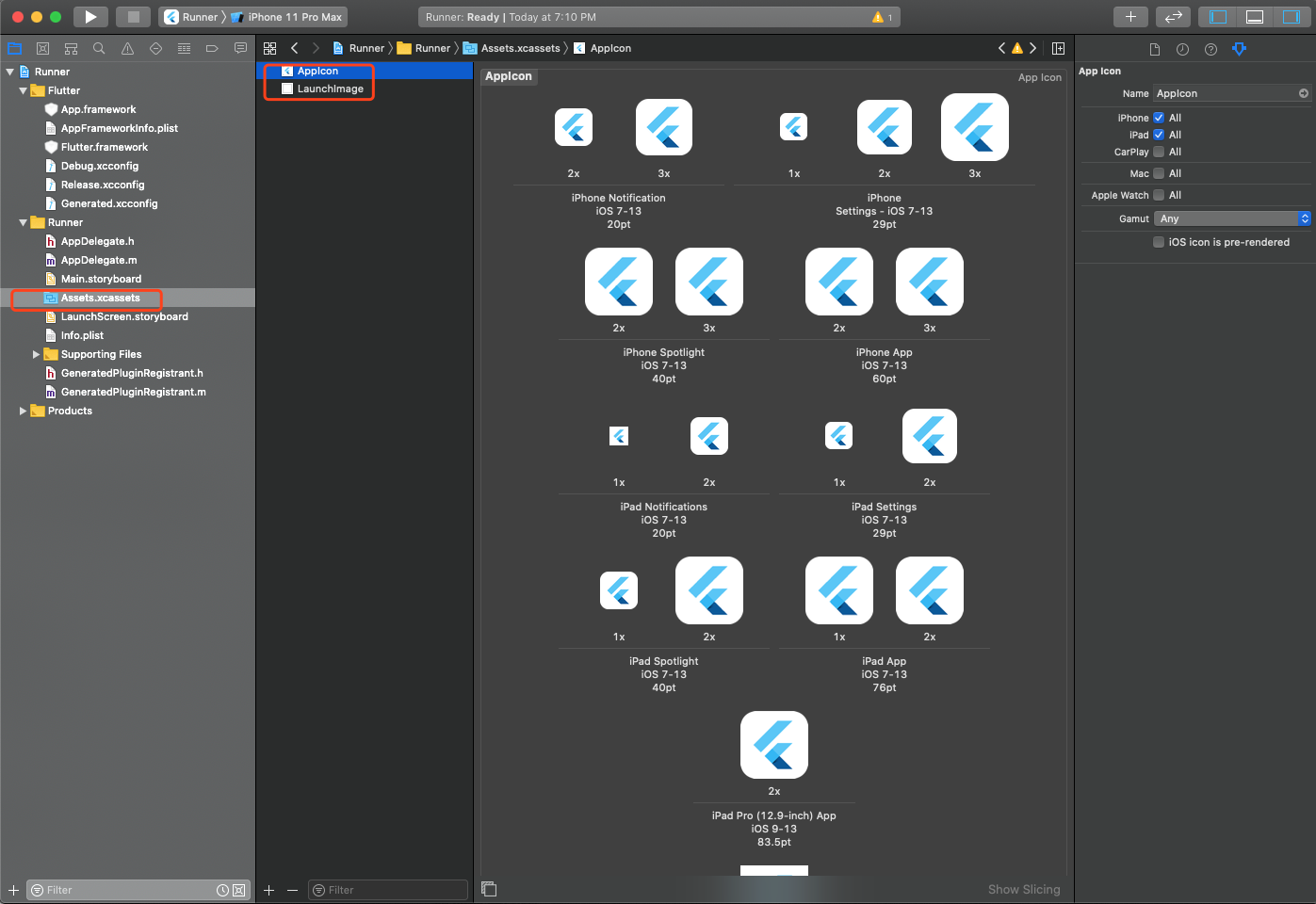Hide the left navigator panel
The width and height of the screenshot is (1316, 904).
[1218, 17]
